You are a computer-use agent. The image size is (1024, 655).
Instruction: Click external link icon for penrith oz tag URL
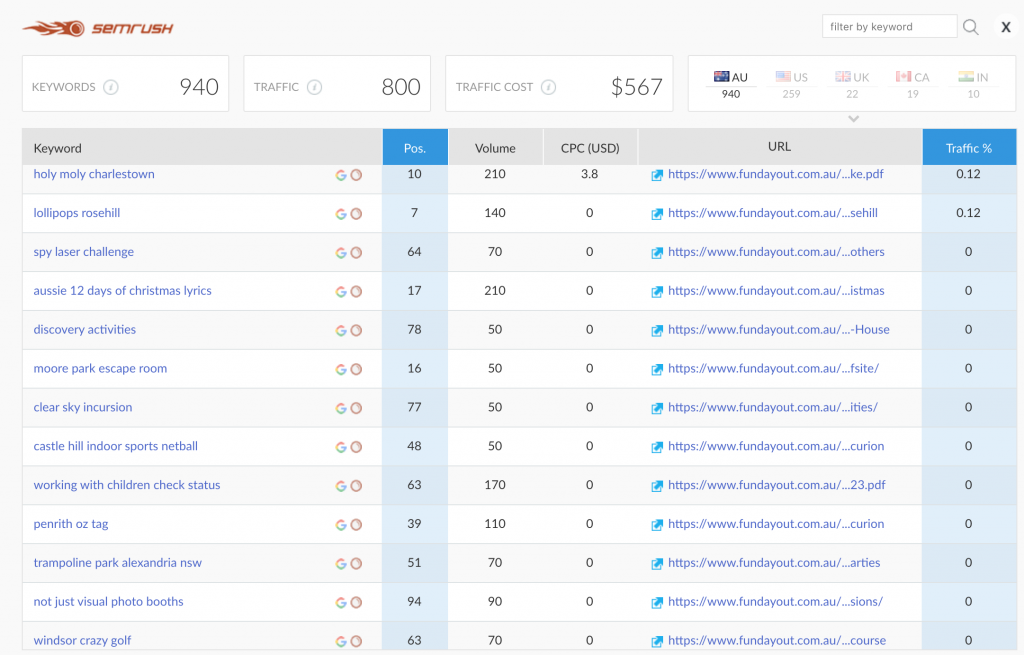657,524
